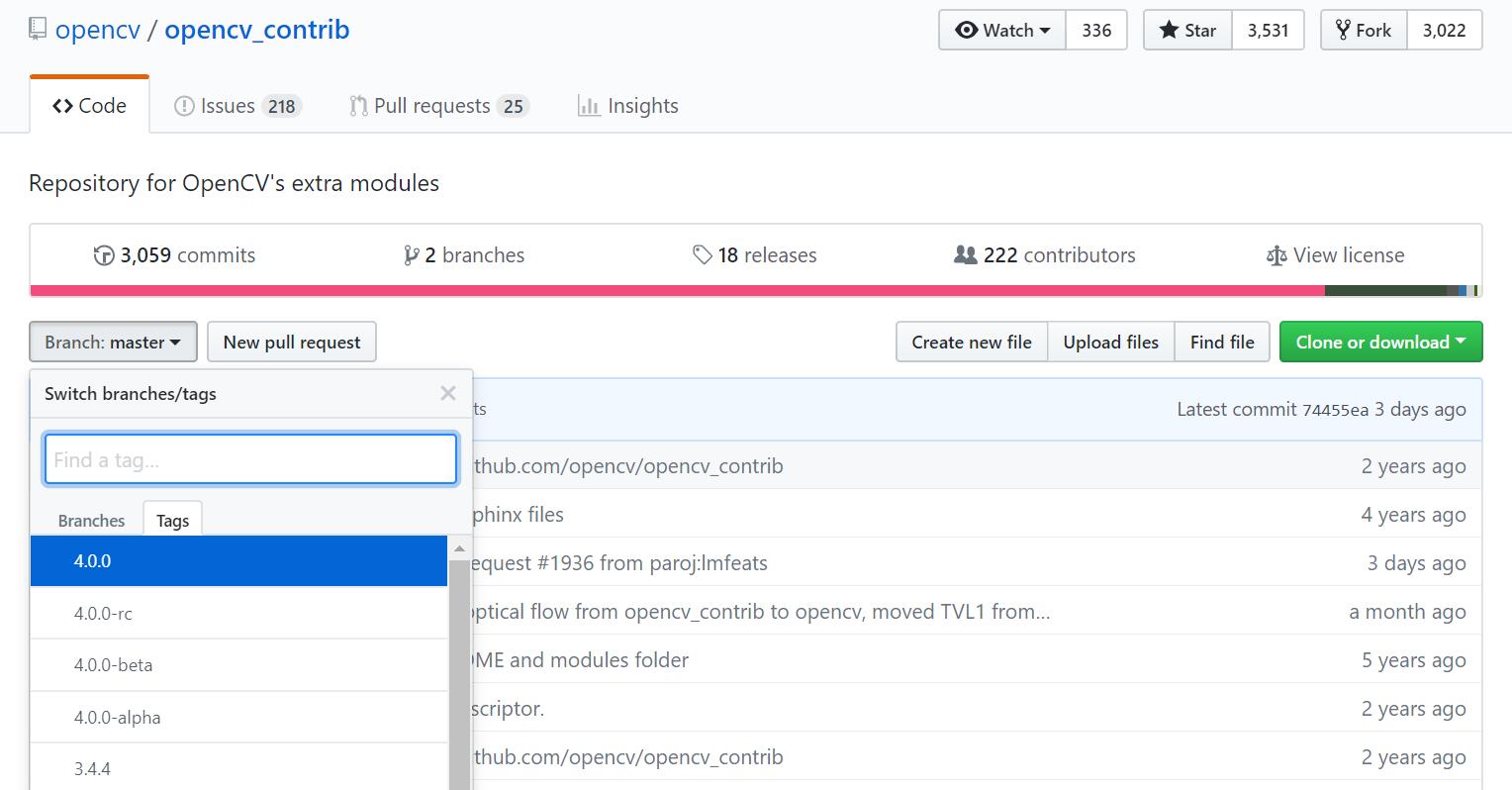Select tag 4.0.0-beta
1512x790 pixels.
pyautogui.click(x=238, y=665)
